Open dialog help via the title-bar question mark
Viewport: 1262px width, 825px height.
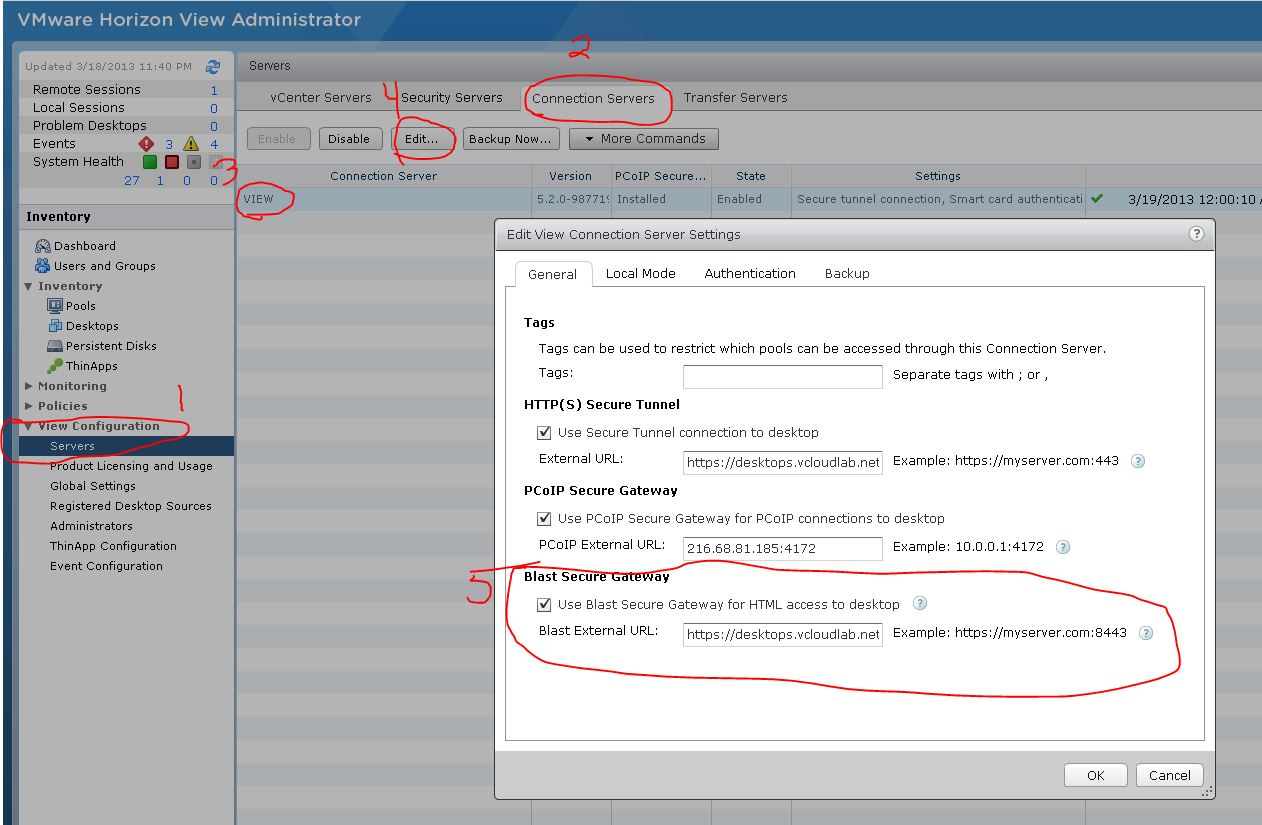click(x=1196, y=234)
